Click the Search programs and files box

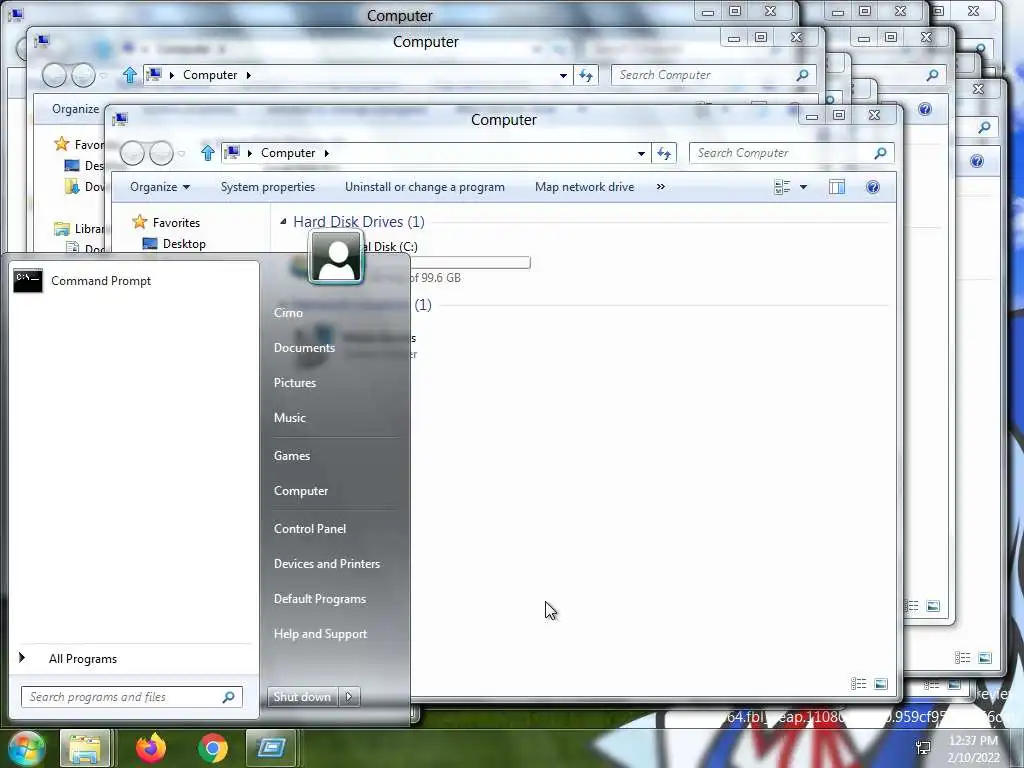tap(131, 697)
